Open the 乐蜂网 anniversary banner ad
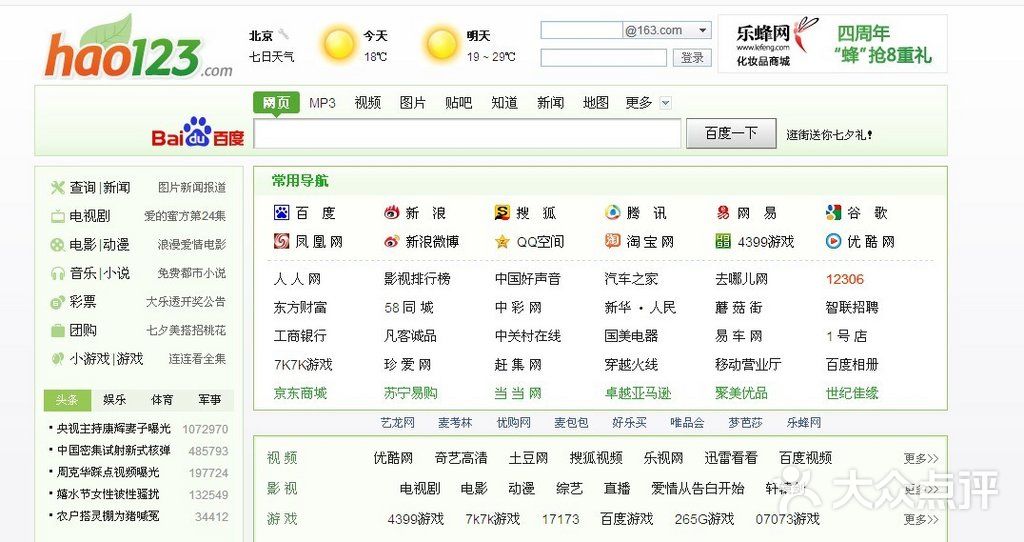 (832, 44)
